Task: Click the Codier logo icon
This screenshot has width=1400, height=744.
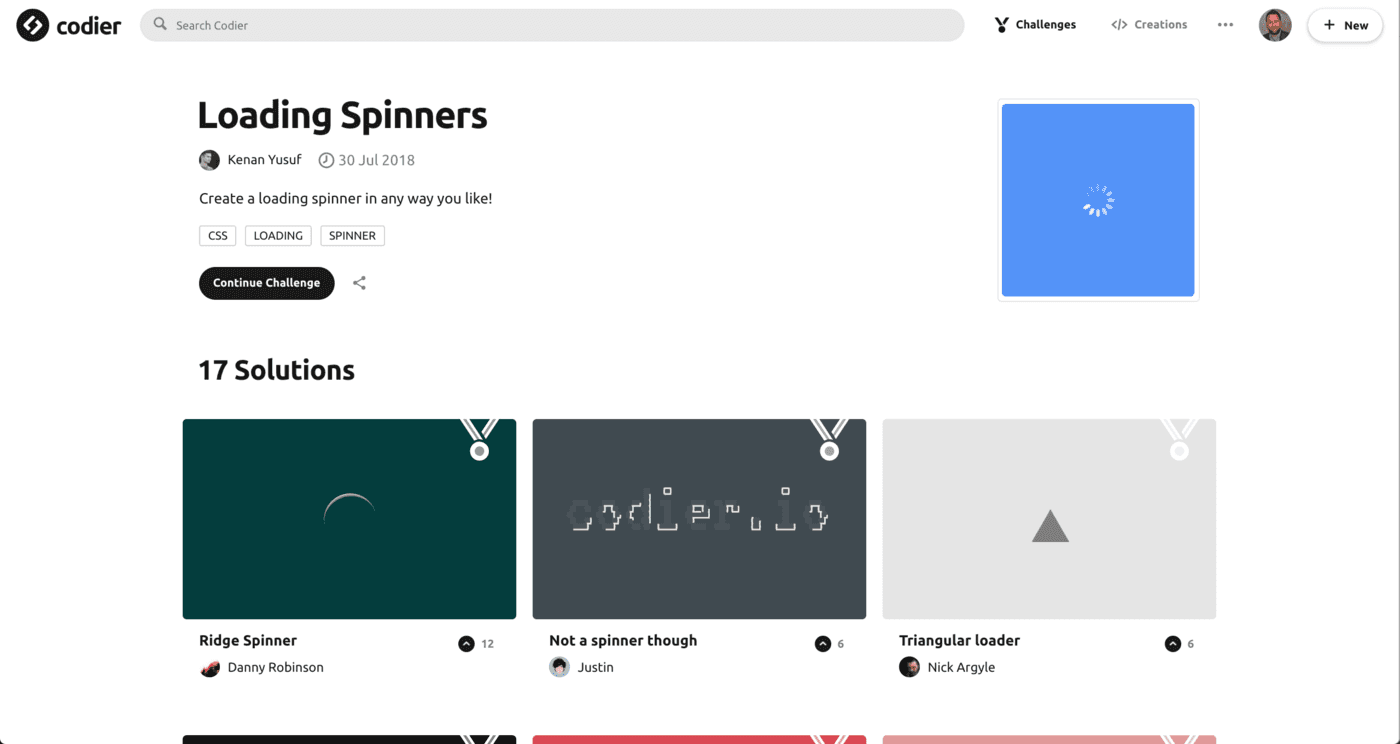Action: pos(33,25)
